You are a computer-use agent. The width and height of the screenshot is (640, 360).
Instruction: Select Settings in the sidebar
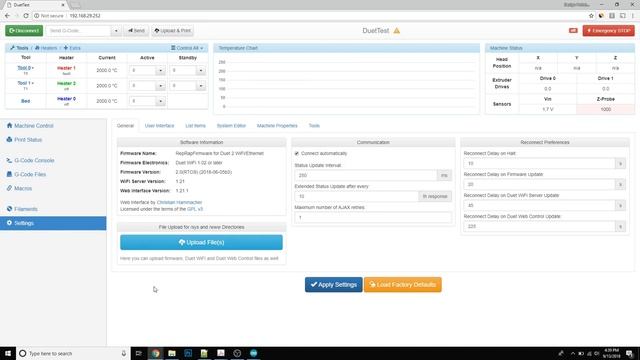coord(53,223)
